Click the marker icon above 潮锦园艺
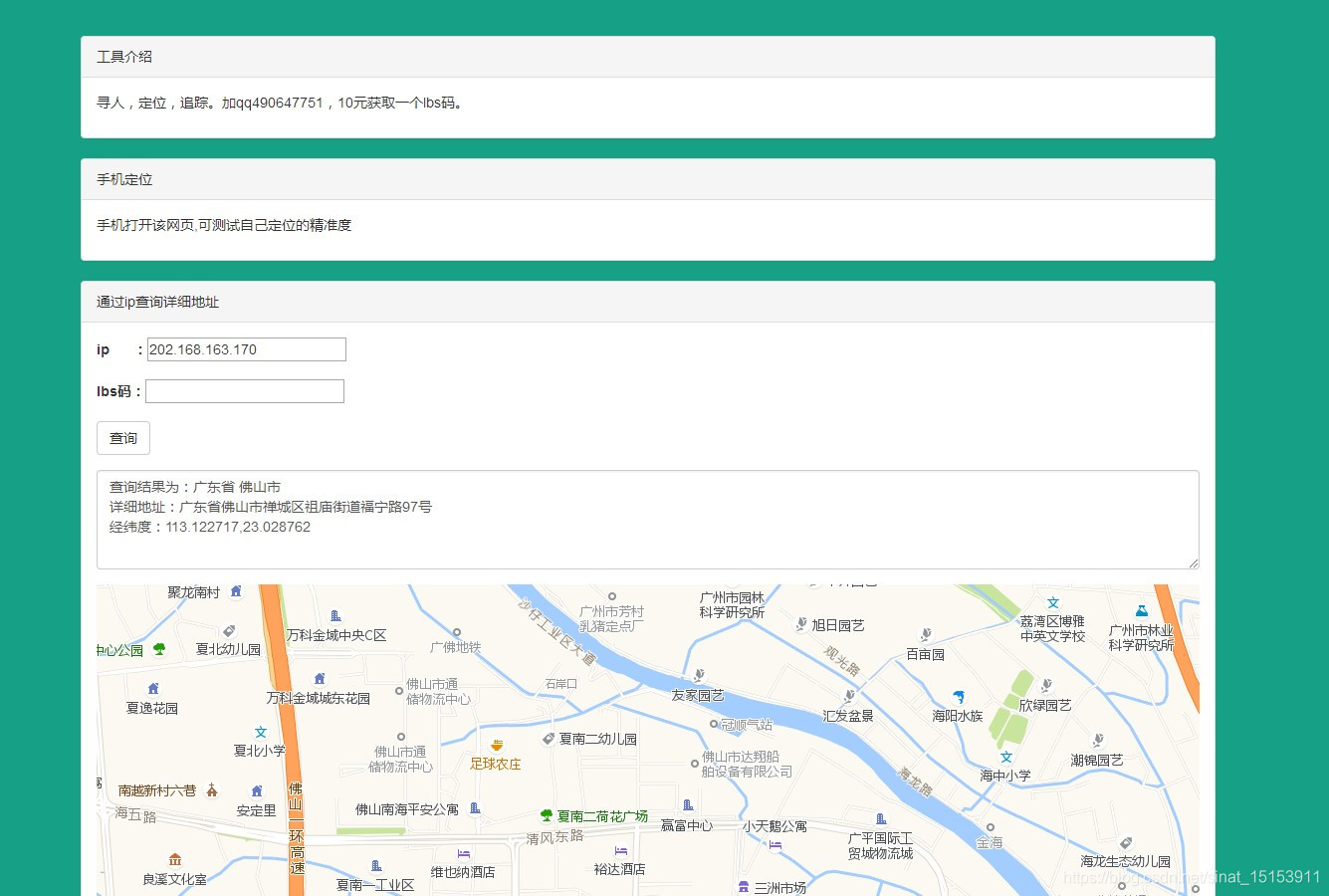Image resolution: width=1329 pixels, height=896 pixels. [1098, 741]
